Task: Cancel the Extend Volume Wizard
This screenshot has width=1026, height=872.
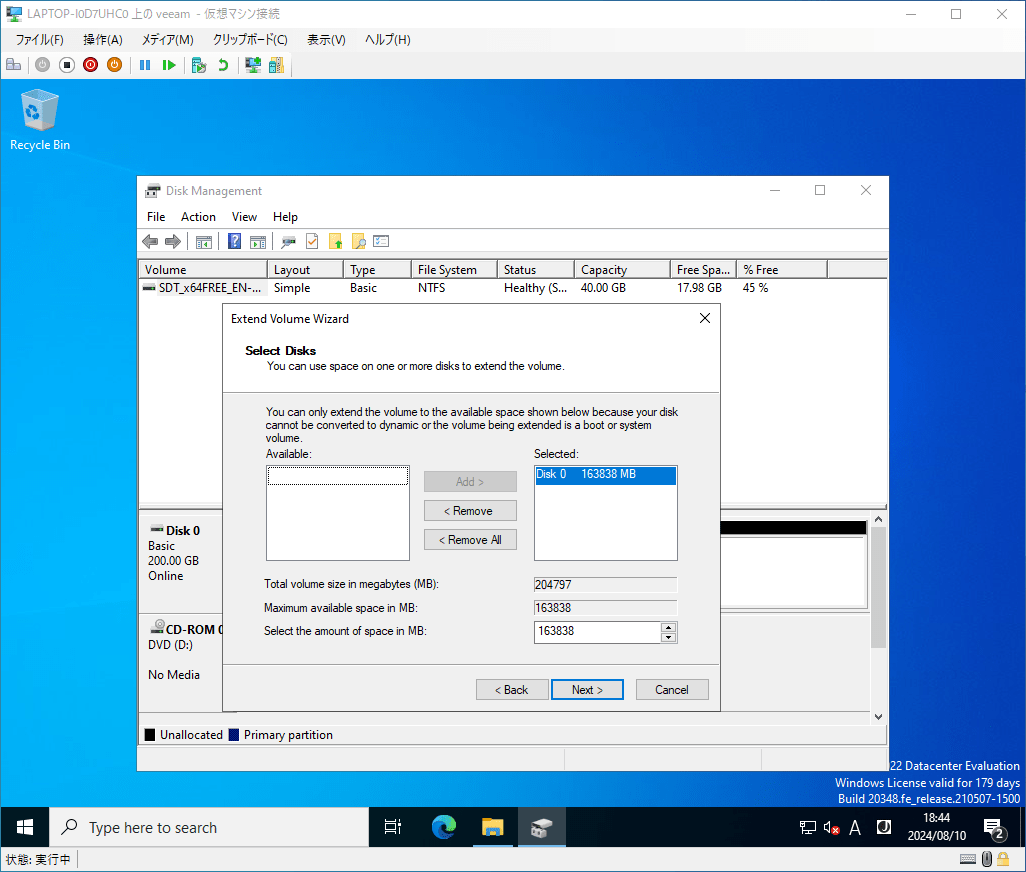Action: [x=672, y=689]
